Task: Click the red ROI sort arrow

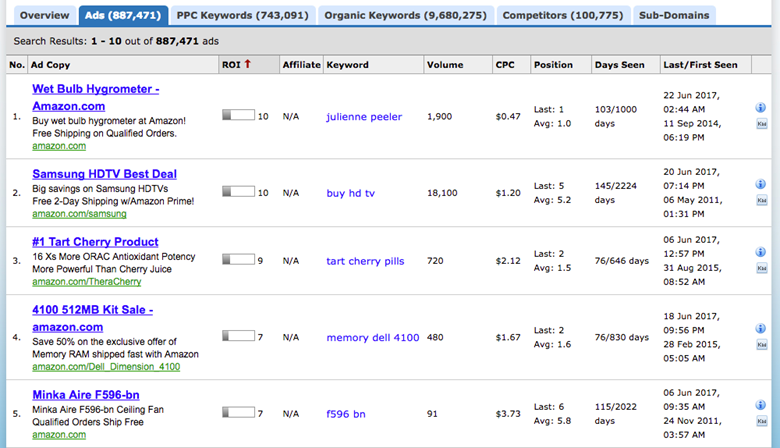Action: click(247, 64)
